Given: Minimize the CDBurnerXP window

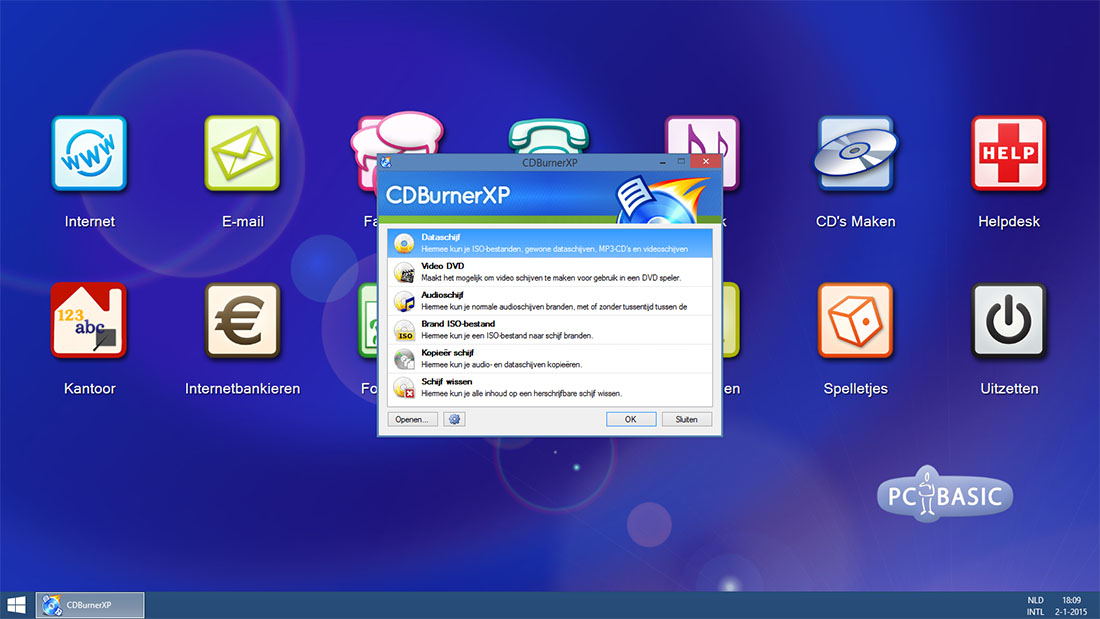Looking at the screenshot, I should (663, 162).
